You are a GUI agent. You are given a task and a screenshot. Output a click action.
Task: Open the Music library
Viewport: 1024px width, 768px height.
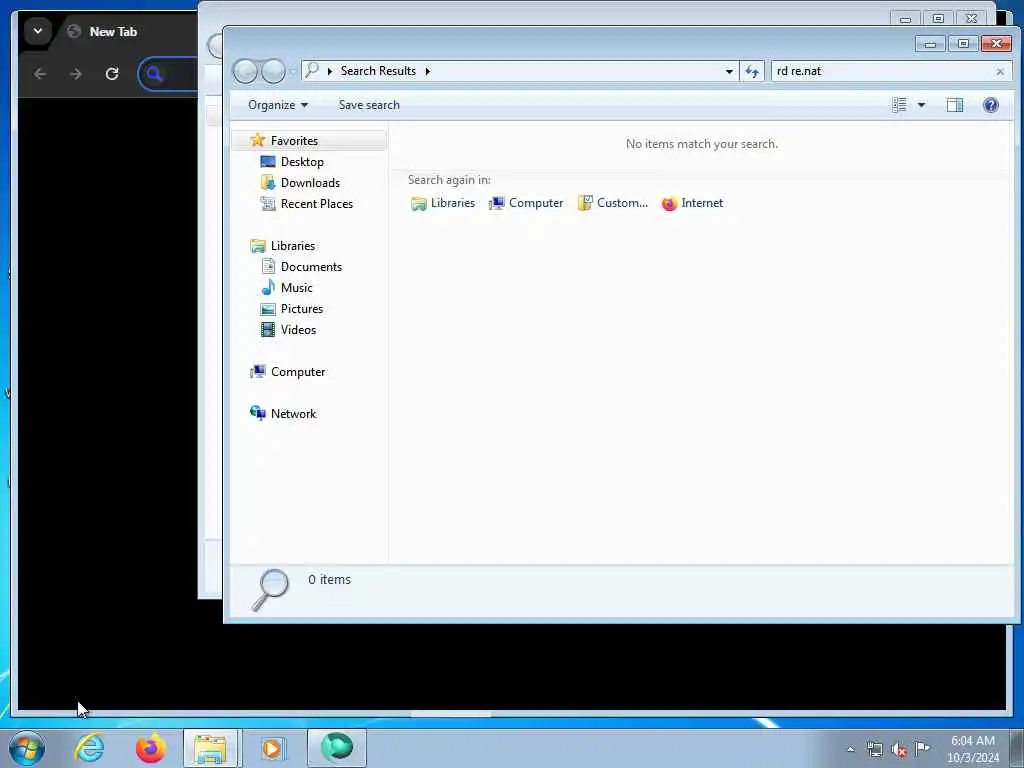[x=296, y=287]
